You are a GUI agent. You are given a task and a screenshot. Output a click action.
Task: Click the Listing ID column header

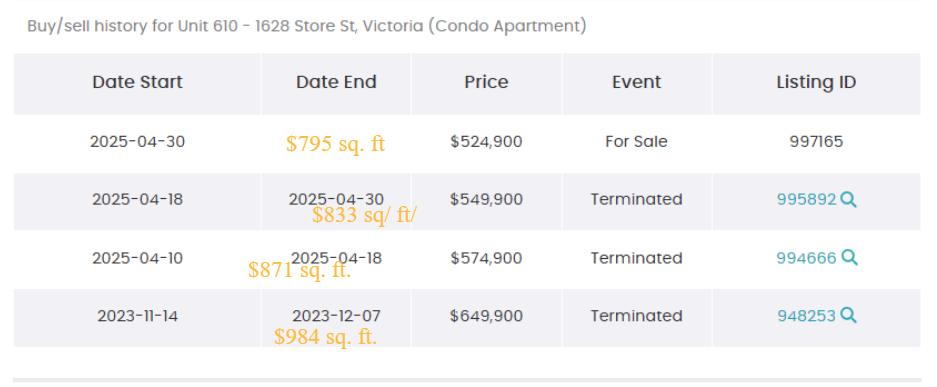click(816, 82)
